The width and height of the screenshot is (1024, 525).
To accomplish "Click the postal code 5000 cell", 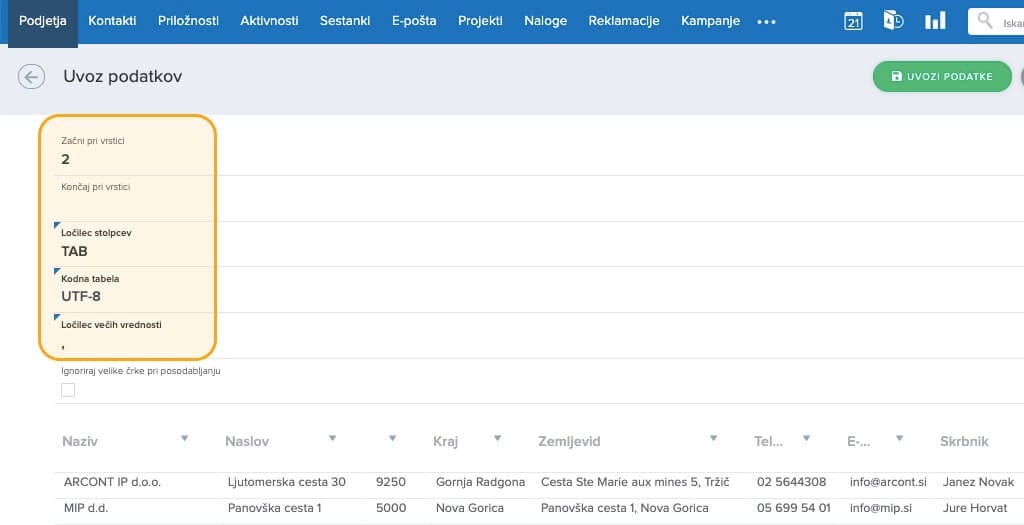I will (x=391, y=507).
